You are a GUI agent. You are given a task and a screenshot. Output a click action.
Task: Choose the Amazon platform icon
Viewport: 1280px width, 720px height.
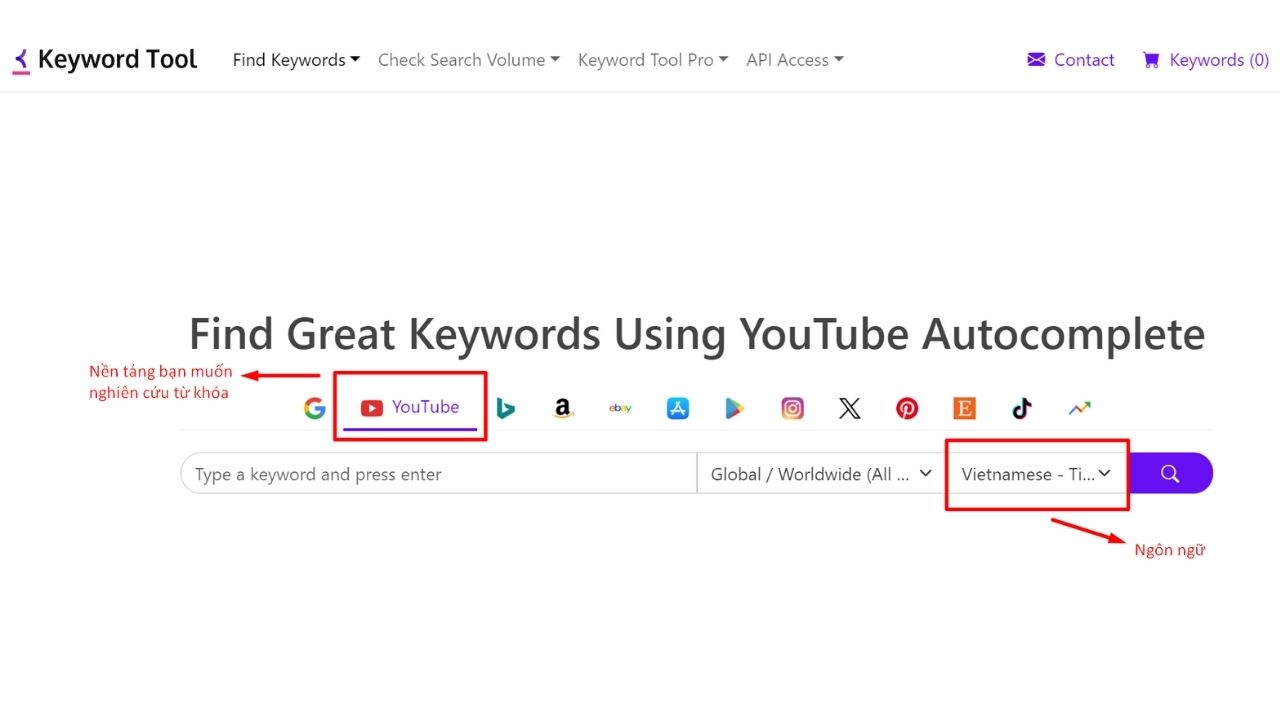(x=563, y=408)
